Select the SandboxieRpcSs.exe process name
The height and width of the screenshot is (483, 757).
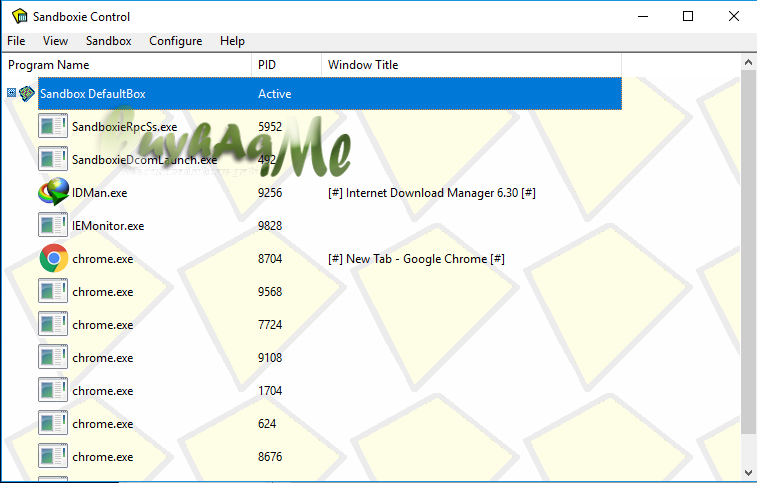click(x=125, y=127)
